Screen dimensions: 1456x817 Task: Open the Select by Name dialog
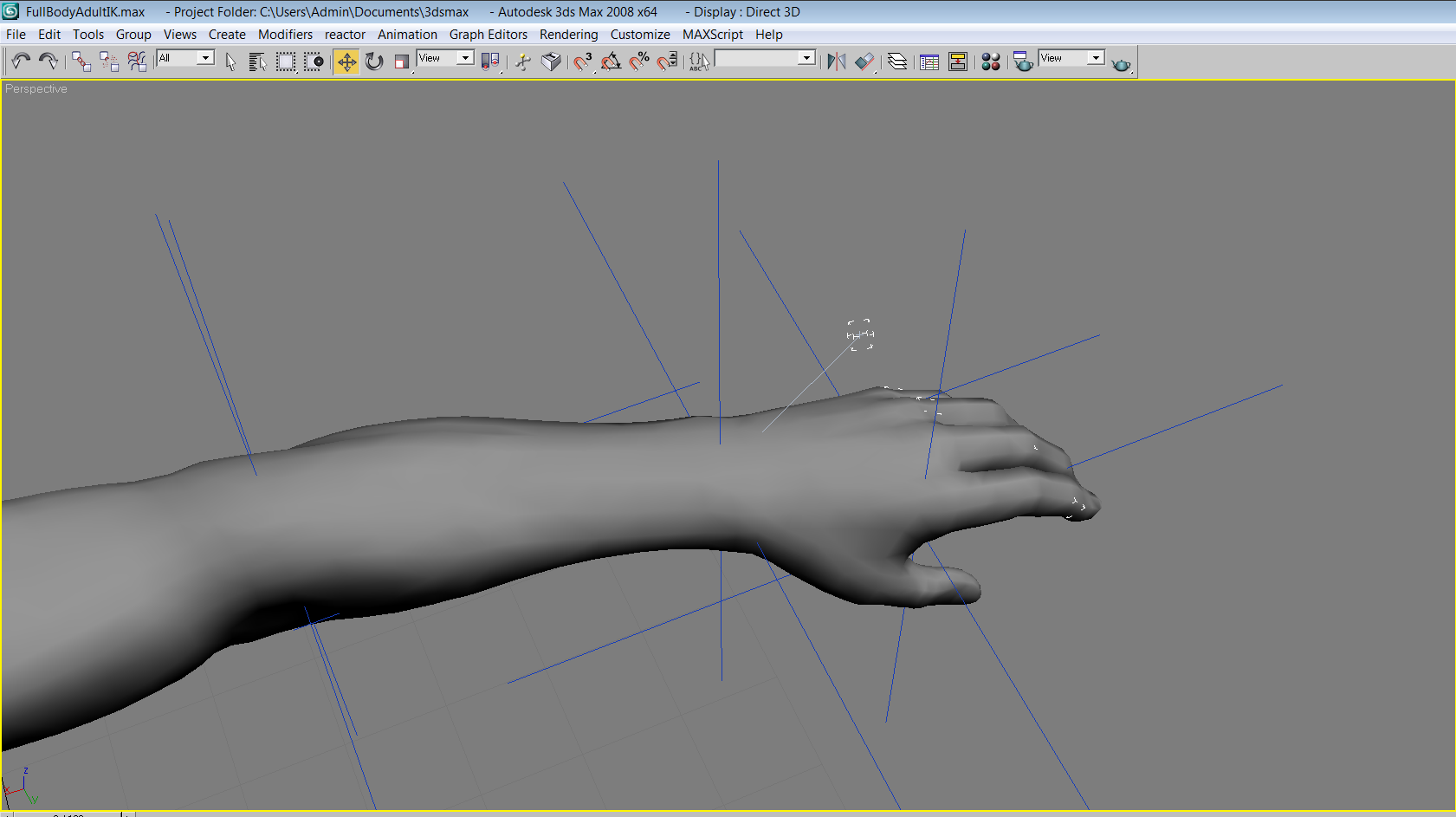[257, 61]
